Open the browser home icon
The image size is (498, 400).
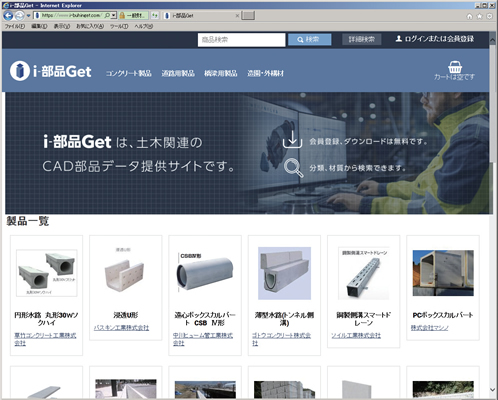tap(470, 16)
